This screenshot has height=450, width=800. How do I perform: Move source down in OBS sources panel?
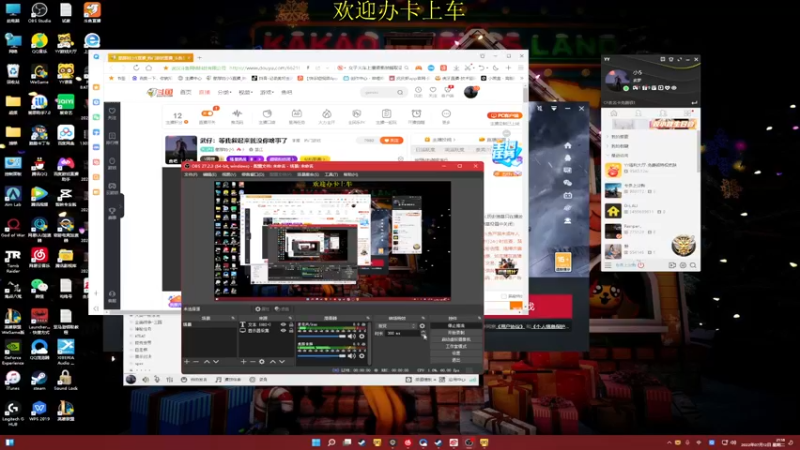click(x=282, y=362)
